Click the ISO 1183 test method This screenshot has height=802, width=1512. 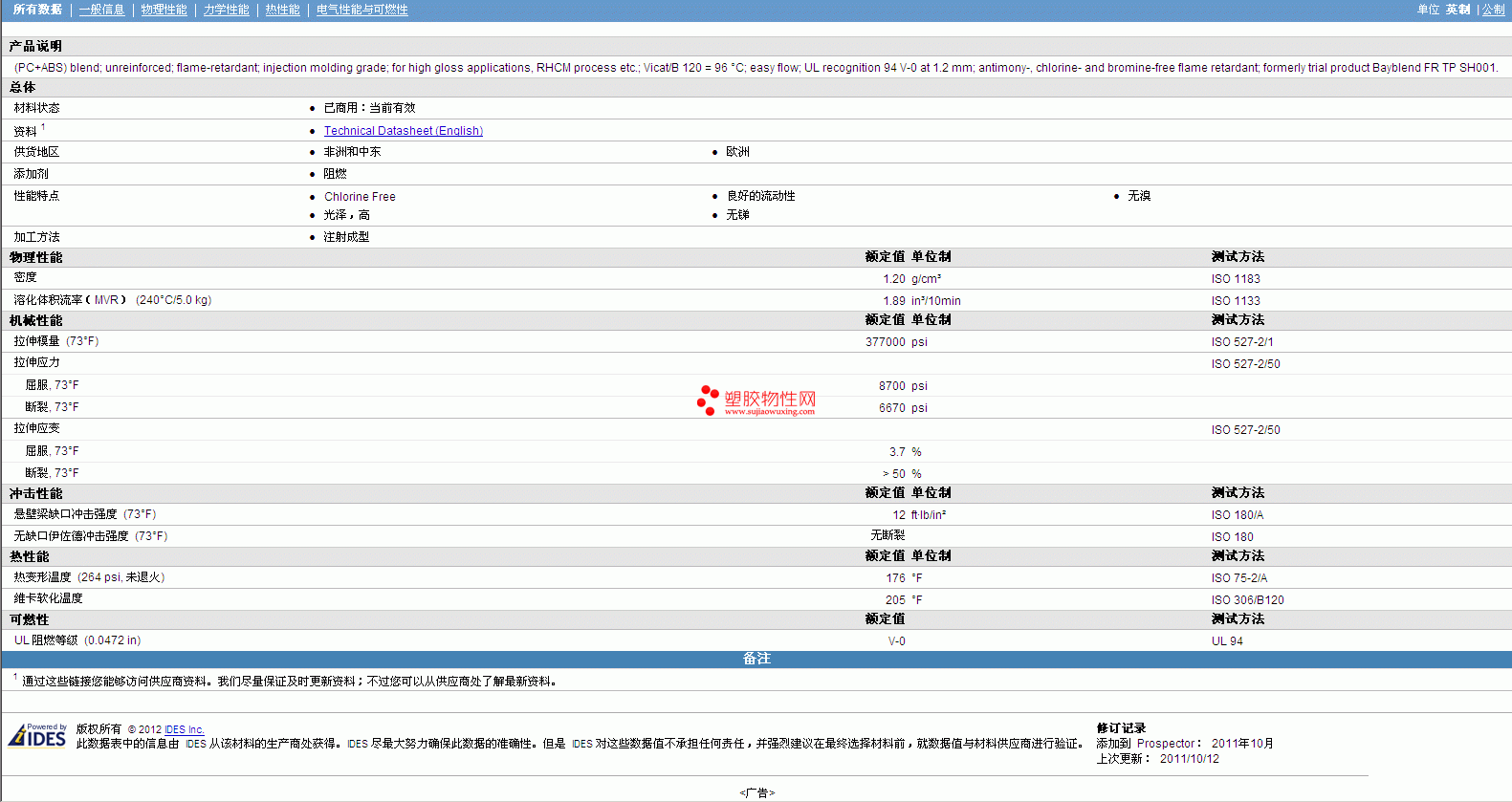coord(1236,279)
